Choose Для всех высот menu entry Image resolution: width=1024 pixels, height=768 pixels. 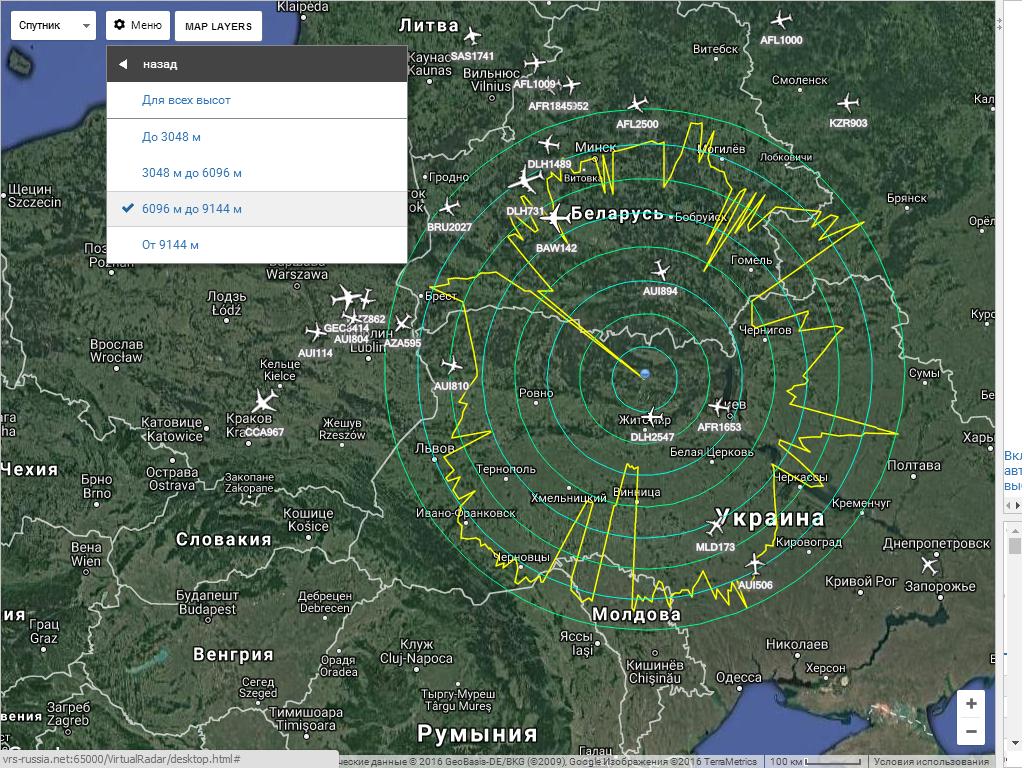(x=186, y=100)
